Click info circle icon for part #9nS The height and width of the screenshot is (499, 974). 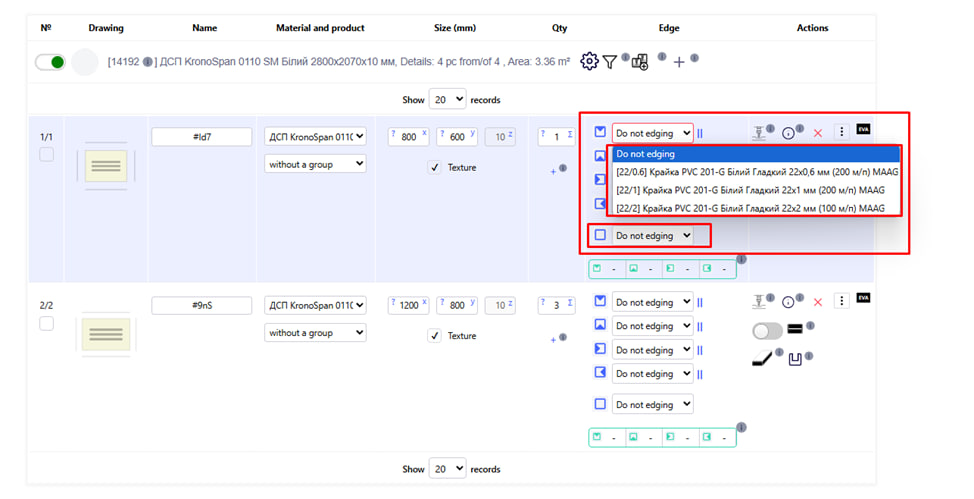click(x=788, y=302)
